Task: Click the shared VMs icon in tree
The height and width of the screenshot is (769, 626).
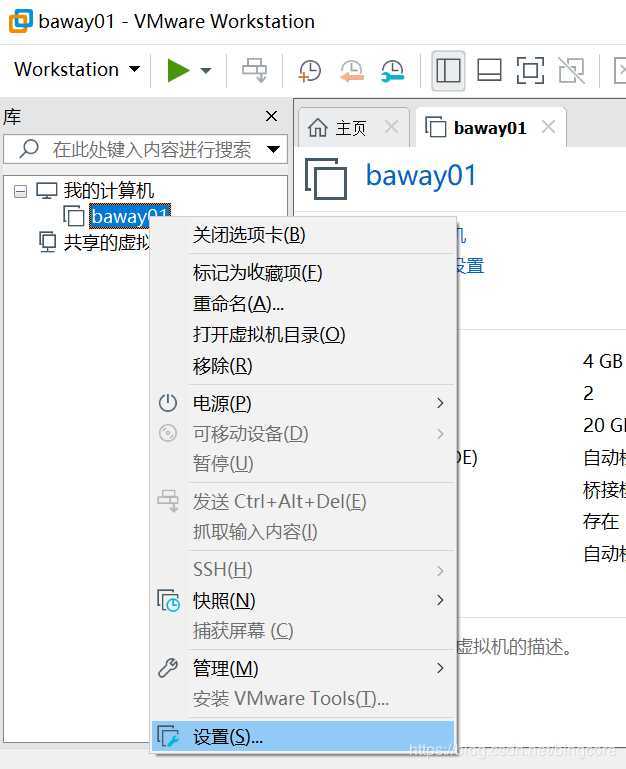Action: coord(48,242)
